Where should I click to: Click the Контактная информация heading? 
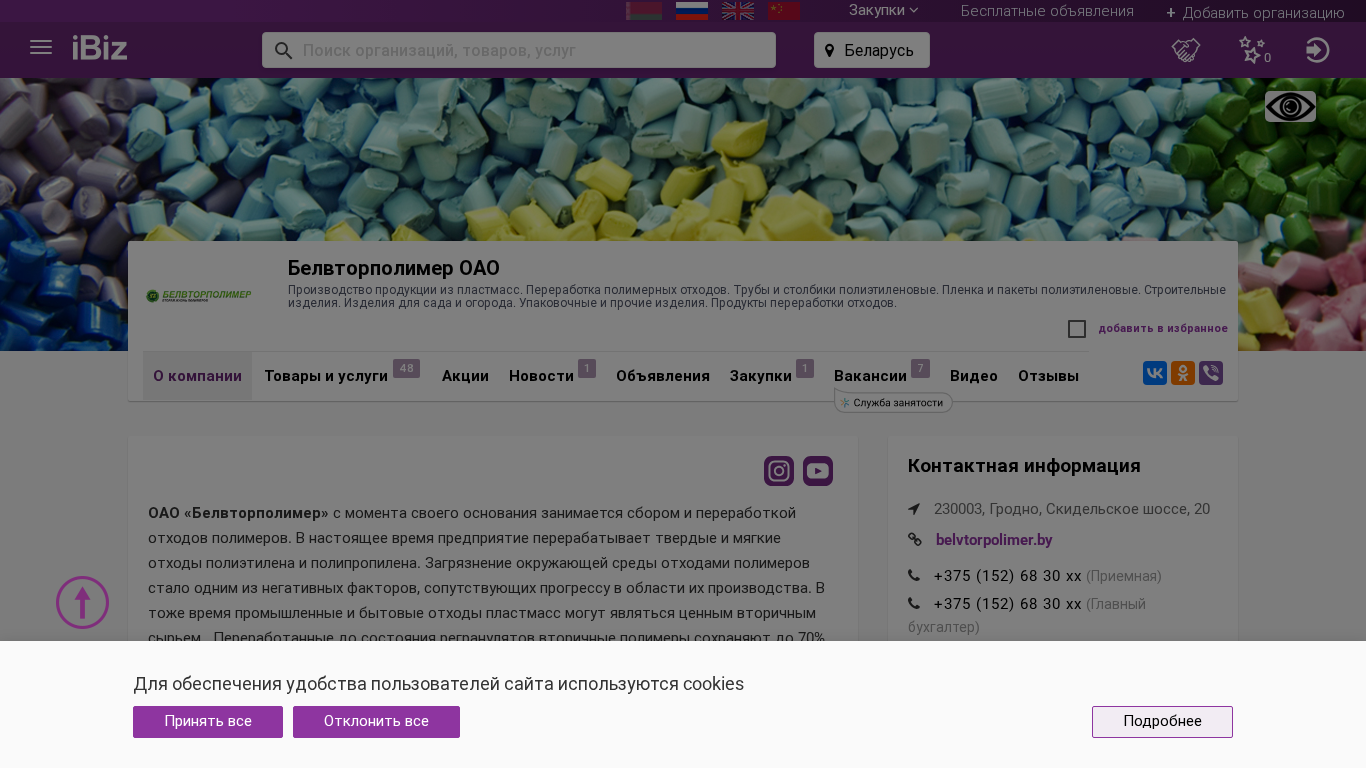[x=1024, y=466]
